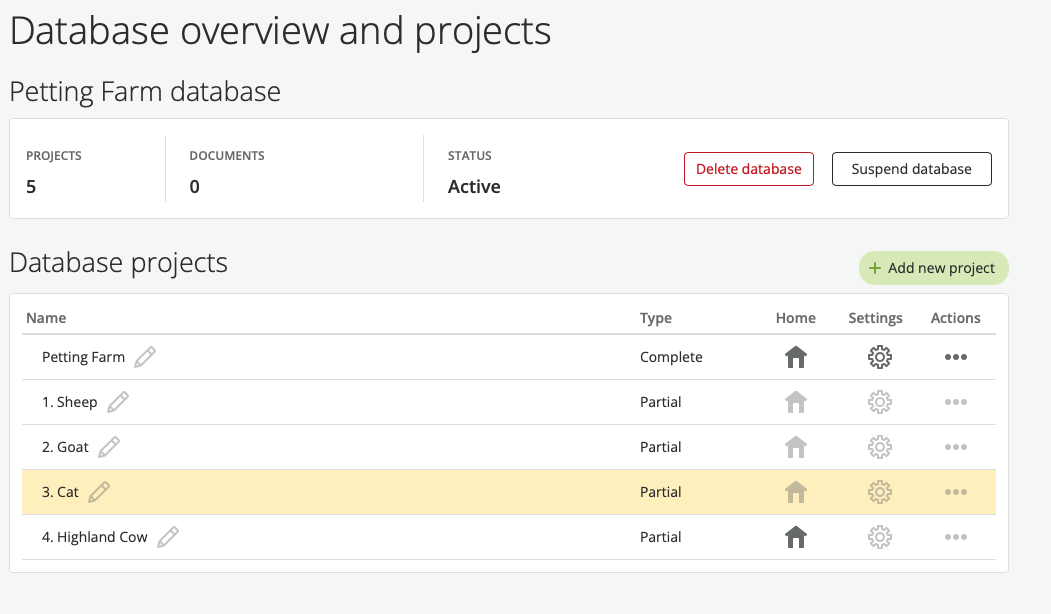1051x614 pixels.
Task: Go to the 2. Goat project home icon
Action: 796,447
